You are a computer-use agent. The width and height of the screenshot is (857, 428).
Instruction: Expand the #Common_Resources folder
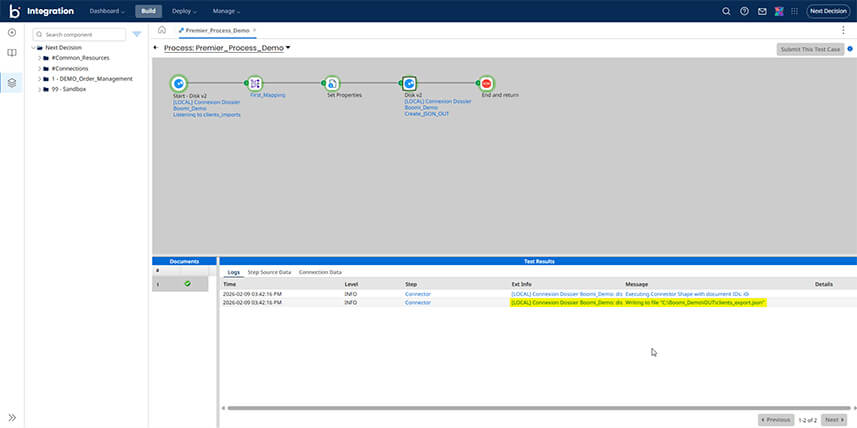(x=39, y=58)
